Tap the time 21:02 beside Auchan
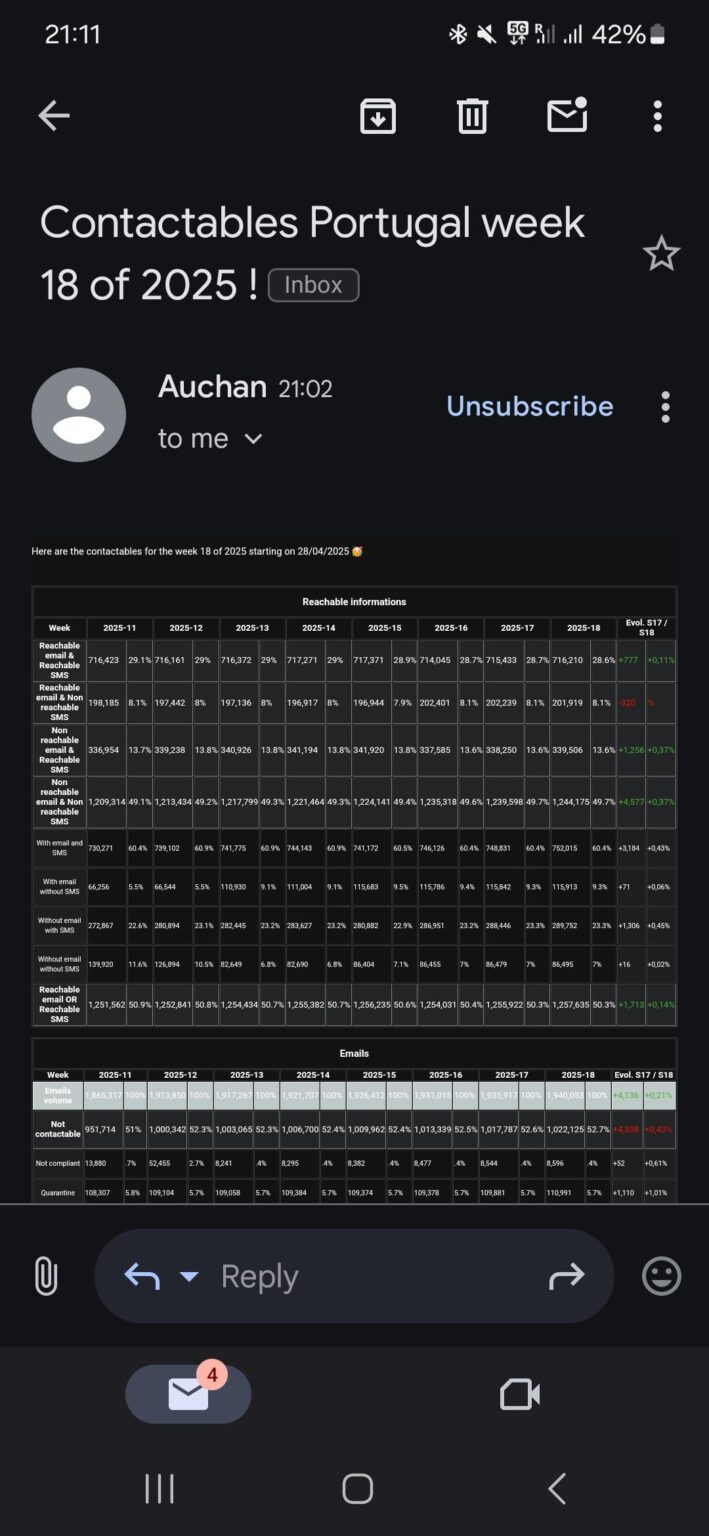This screenshot has width=709, height=1536. tap(305, 388)
